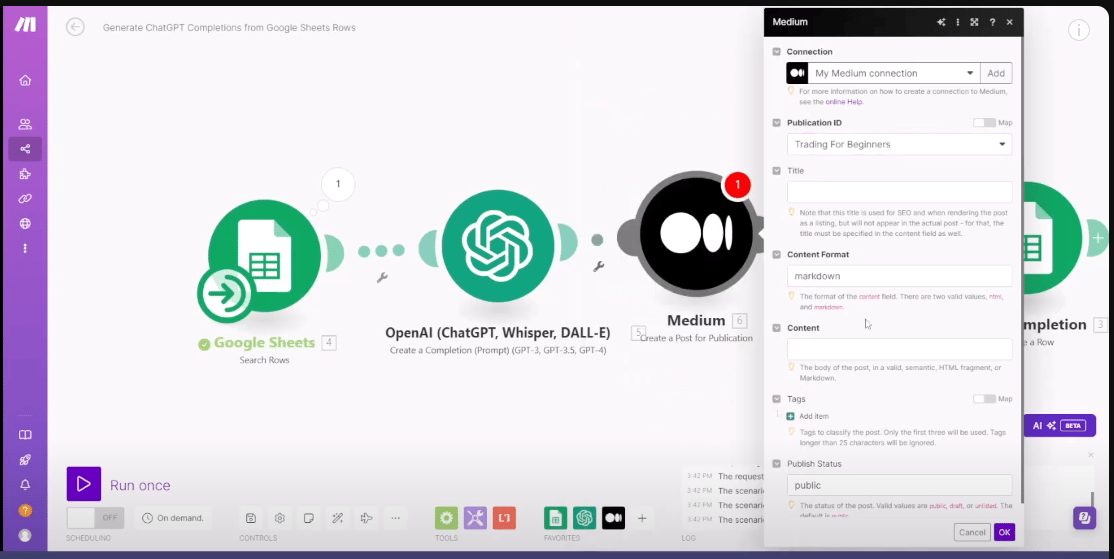Expand Medium panel to fullscreen
The height and width of the screenshot is (559, 1114).
[975, 22]
